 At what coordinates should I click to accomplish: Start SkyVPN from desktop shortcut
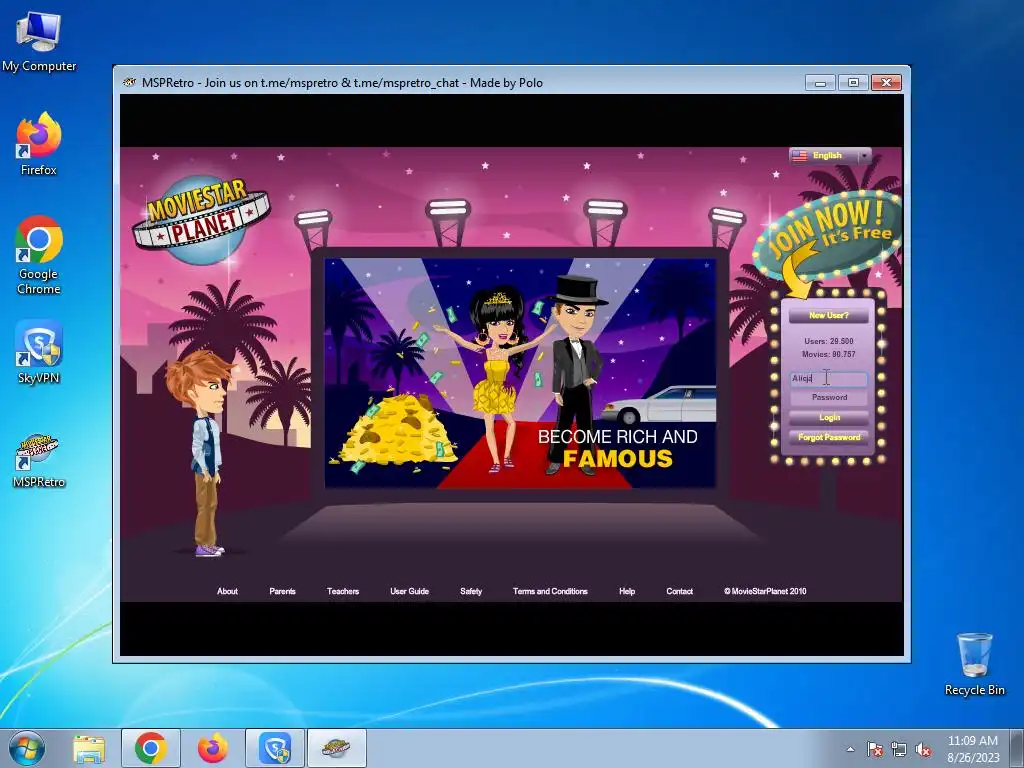(39, 352)
